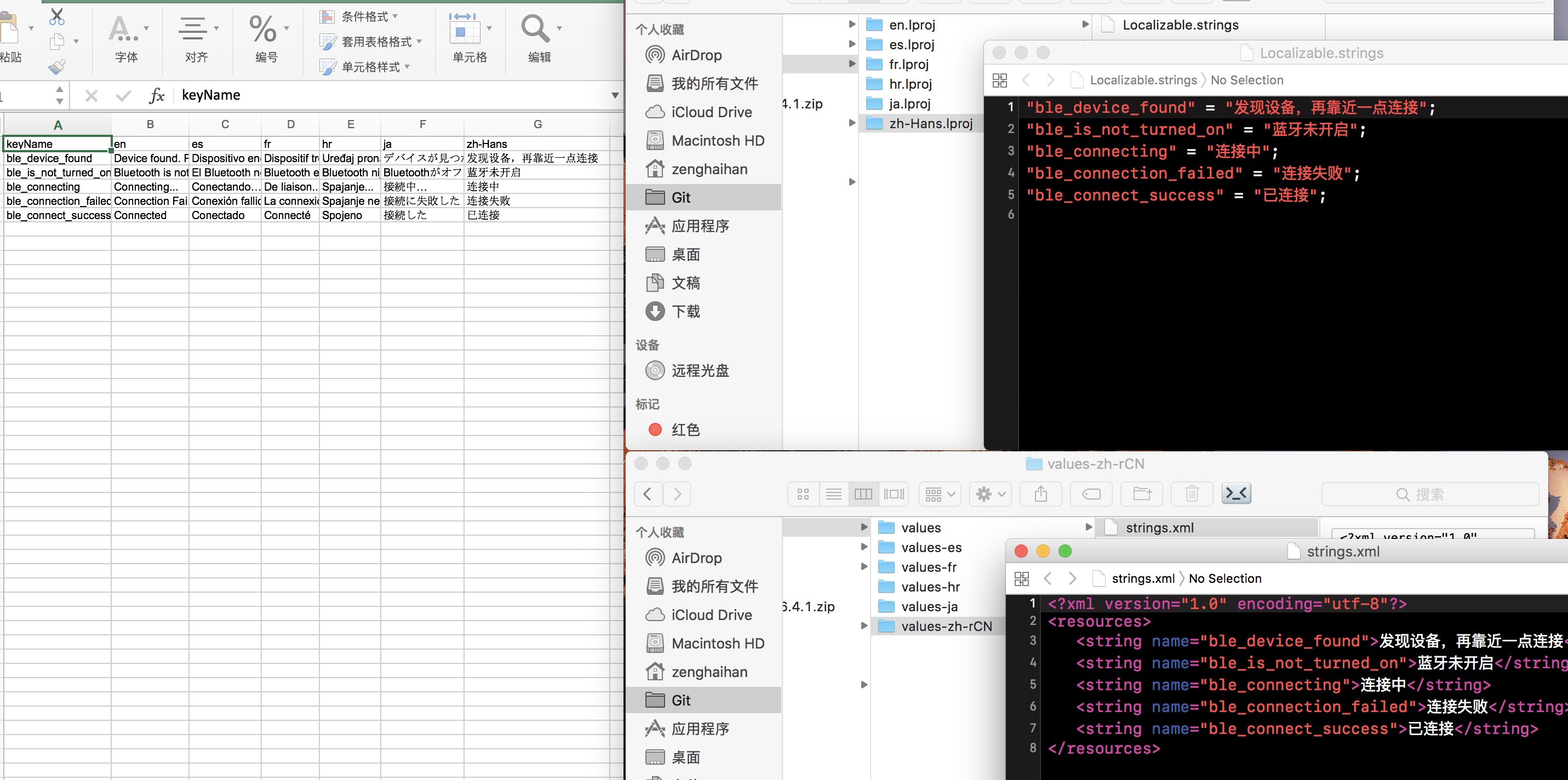Viewport: 1568px width, 780px height.
Task: Confirm formula entry with the checkmark icon
Action: pyautogui.click(x=124, y=95)
